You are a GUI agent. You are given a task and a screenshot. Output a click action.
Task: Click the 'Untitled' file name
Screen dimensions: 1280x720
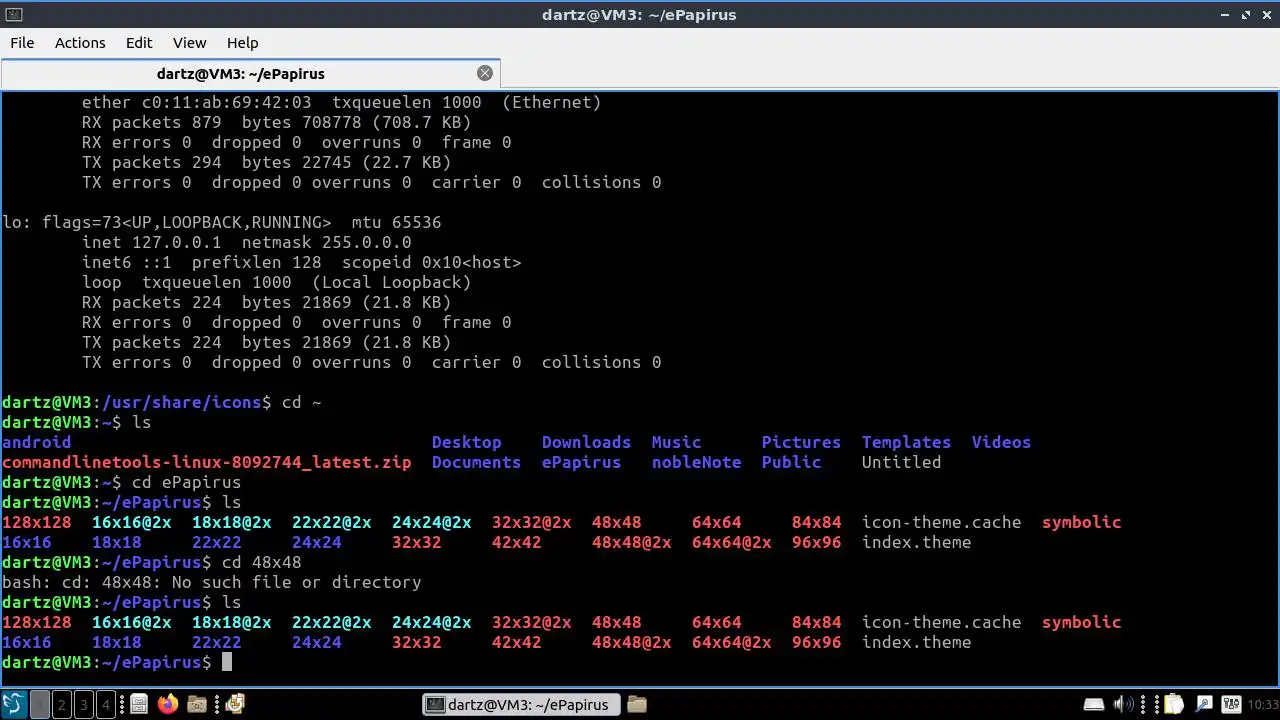point(902,462)
